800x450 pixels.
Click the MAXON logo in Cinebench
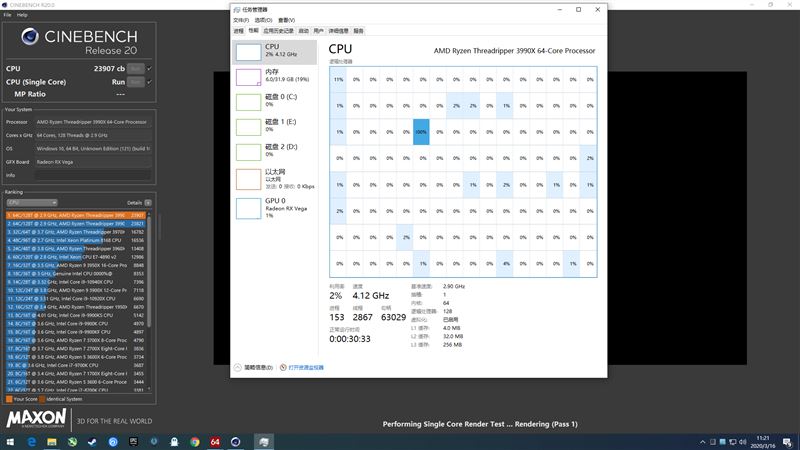pos(36,418)
